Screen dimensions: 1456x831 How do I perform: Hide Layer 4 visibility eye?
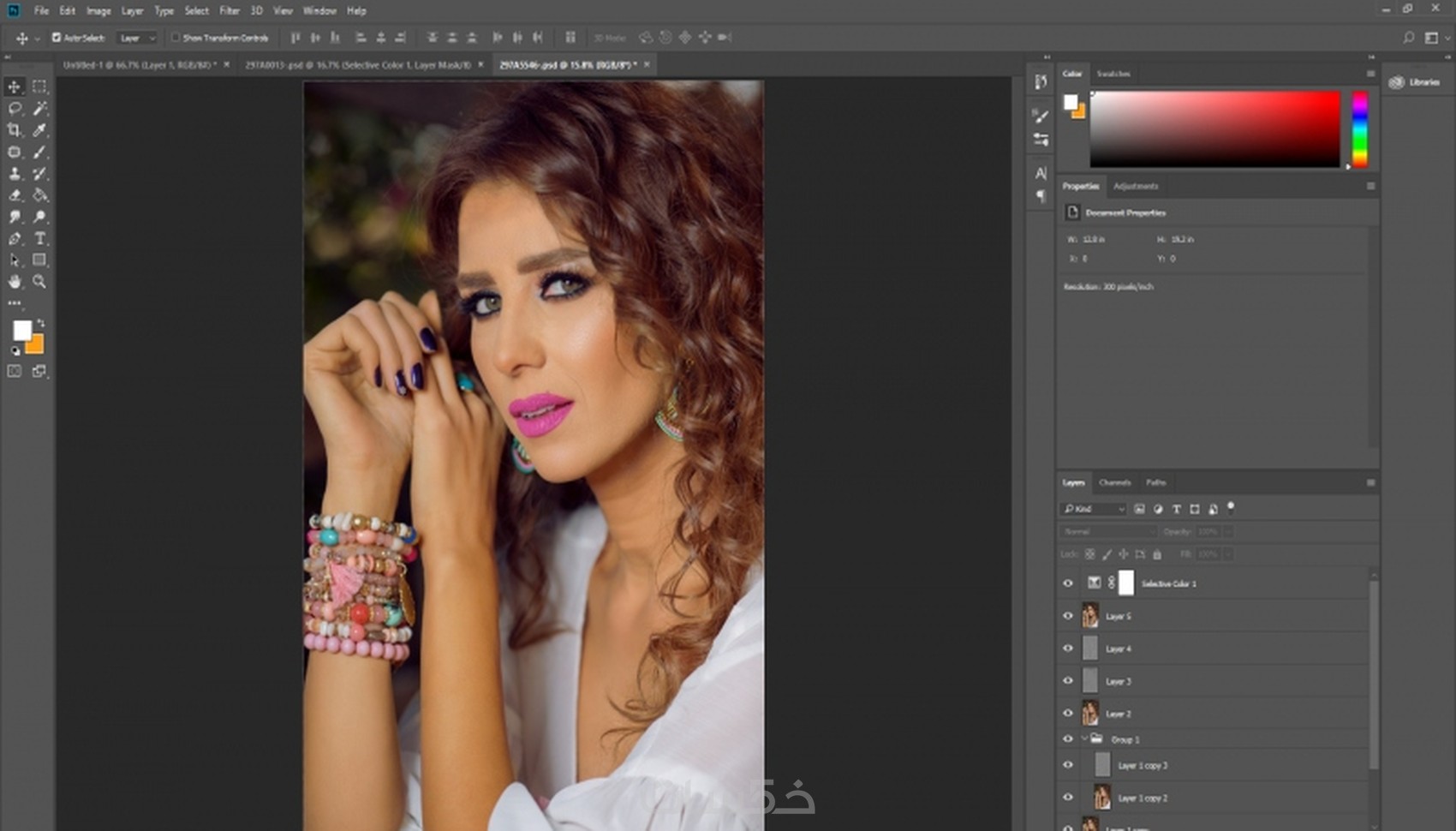1068,649
